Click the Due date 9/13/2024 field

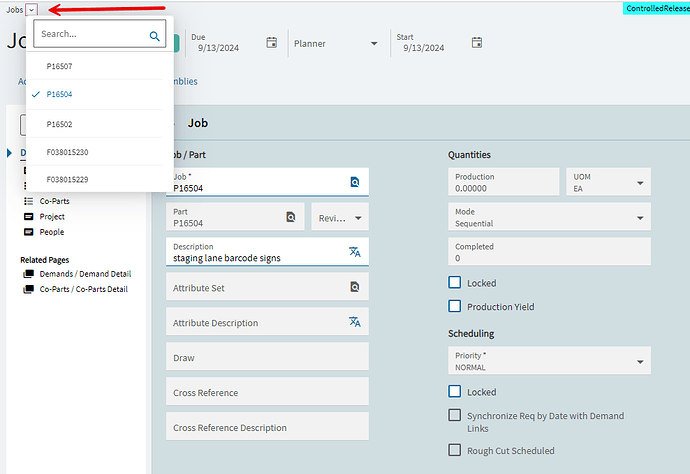[x=218, y=48]
